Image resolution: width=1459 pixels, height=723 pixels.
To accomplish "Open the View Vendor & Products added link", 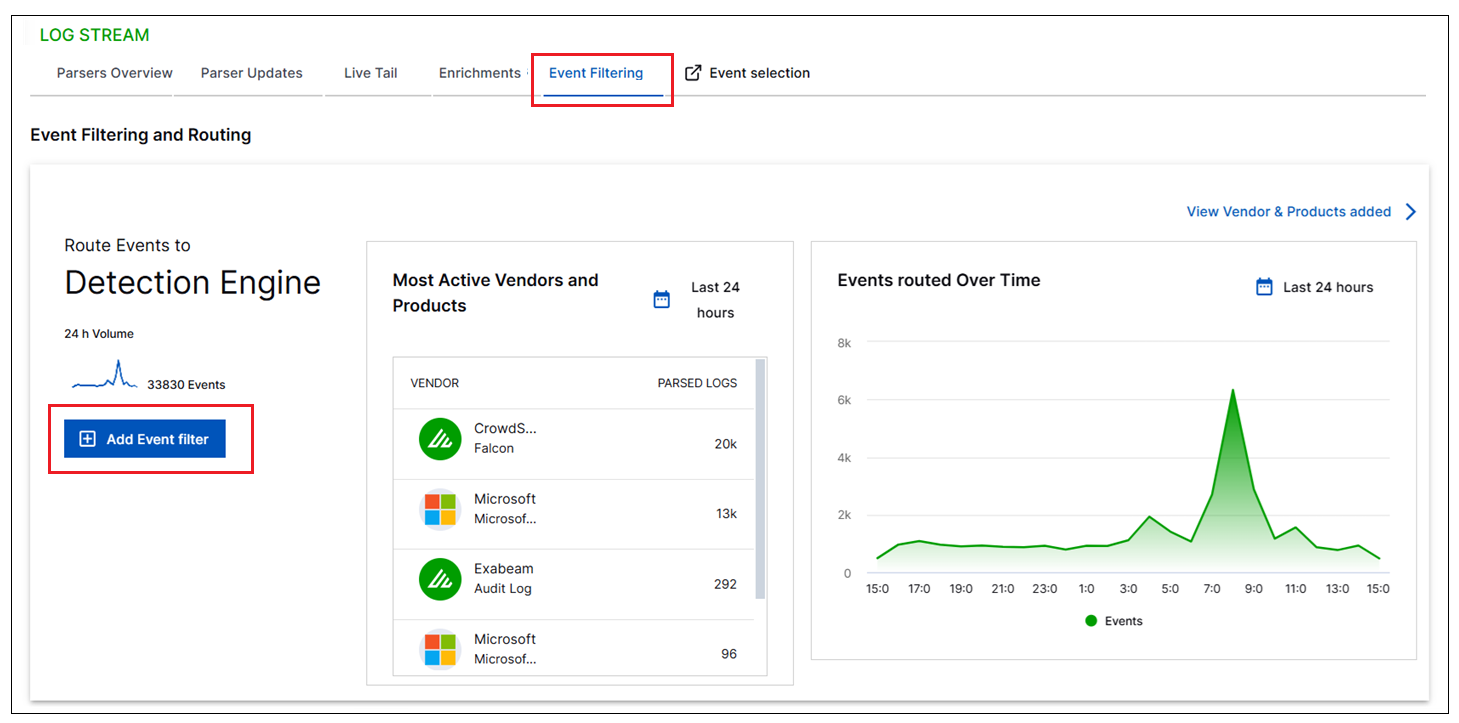I will (x=1288, y=211).
